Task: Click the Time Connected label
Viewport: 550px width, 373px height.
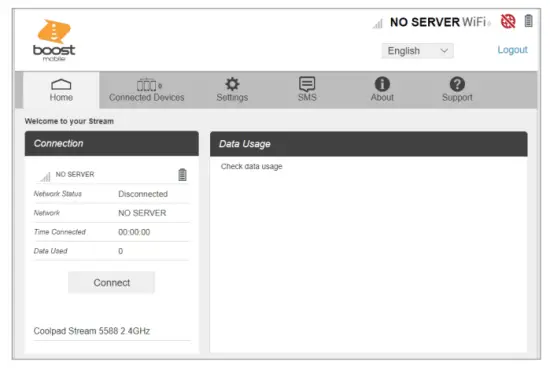Action: coord(60,232)
